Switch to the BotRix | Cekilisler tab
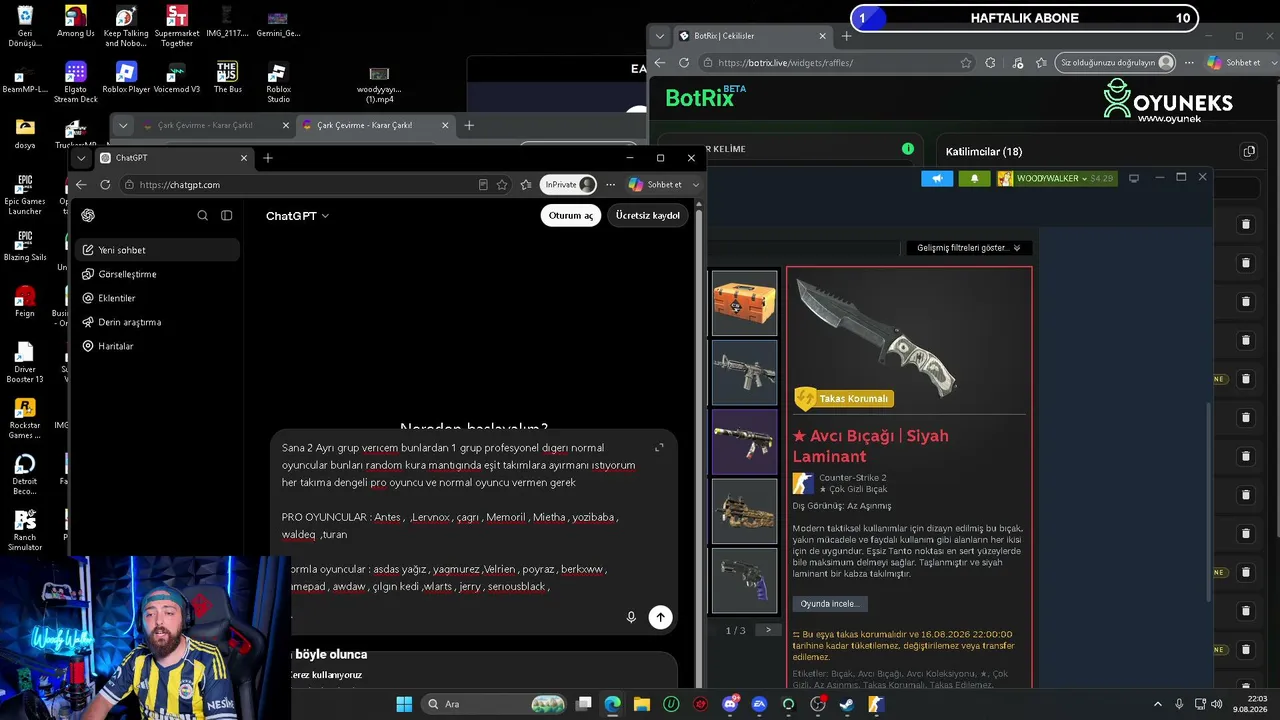 point(753,36)
